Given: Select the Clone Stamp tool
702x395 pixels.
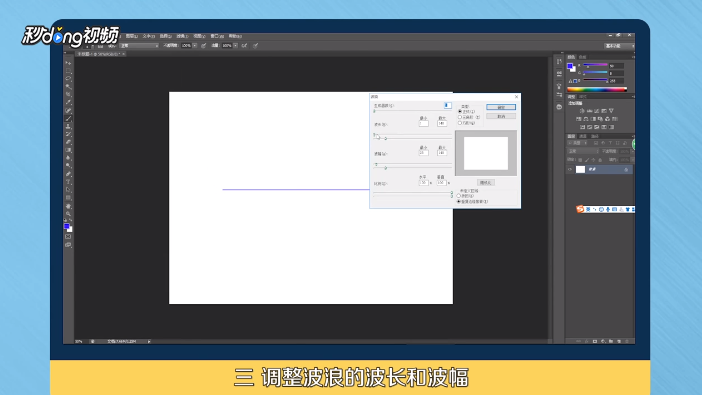Looking at the screenshot, I should (68, 126).
